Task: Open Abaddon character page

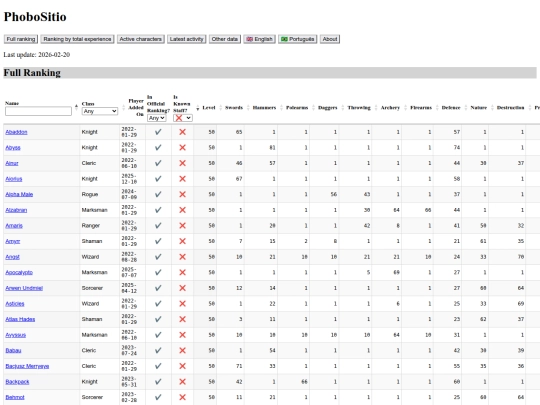Action: tap(16, 132)
